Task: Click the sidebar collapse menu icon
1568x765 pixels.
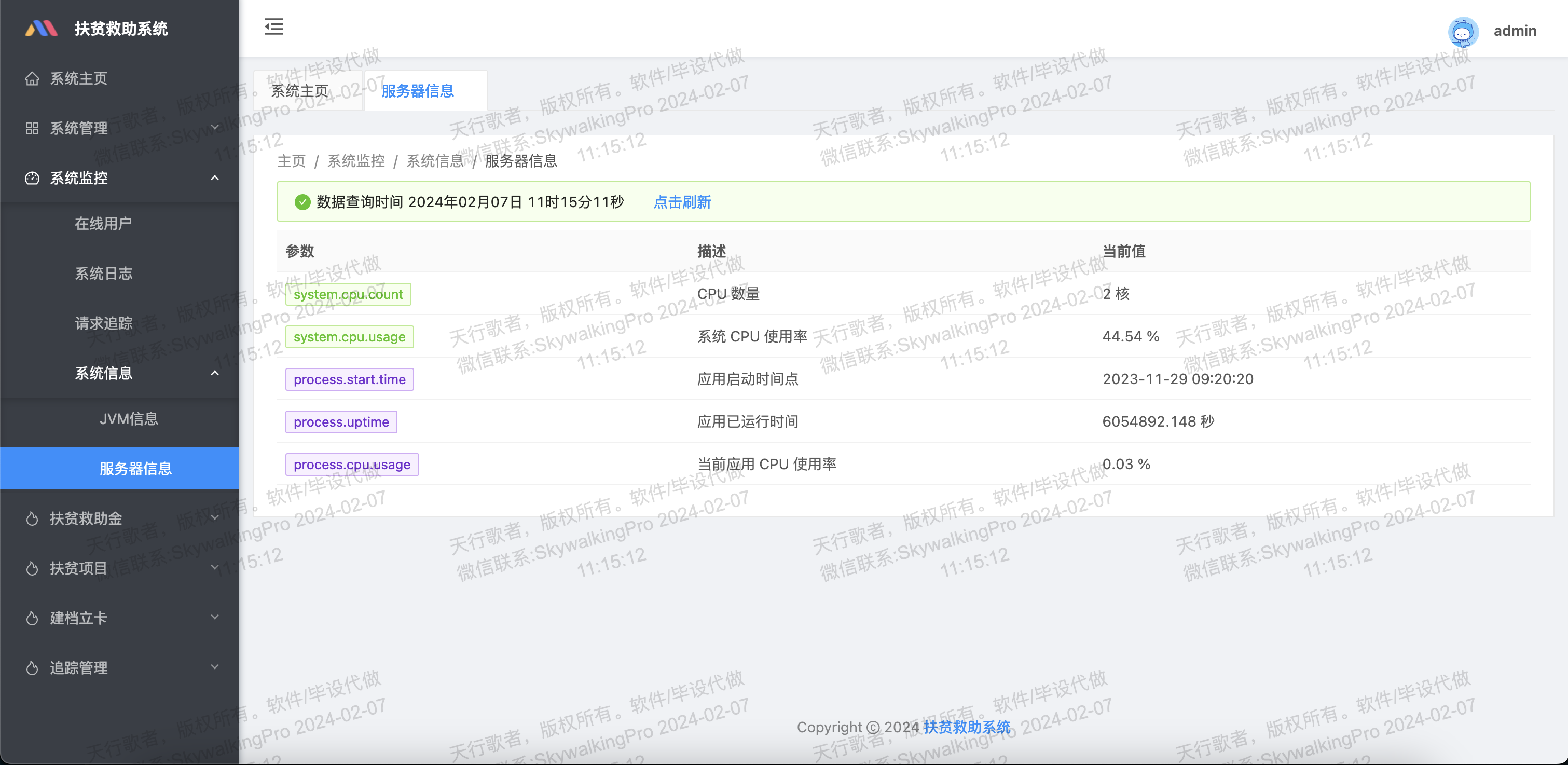Action: (274, 27)
